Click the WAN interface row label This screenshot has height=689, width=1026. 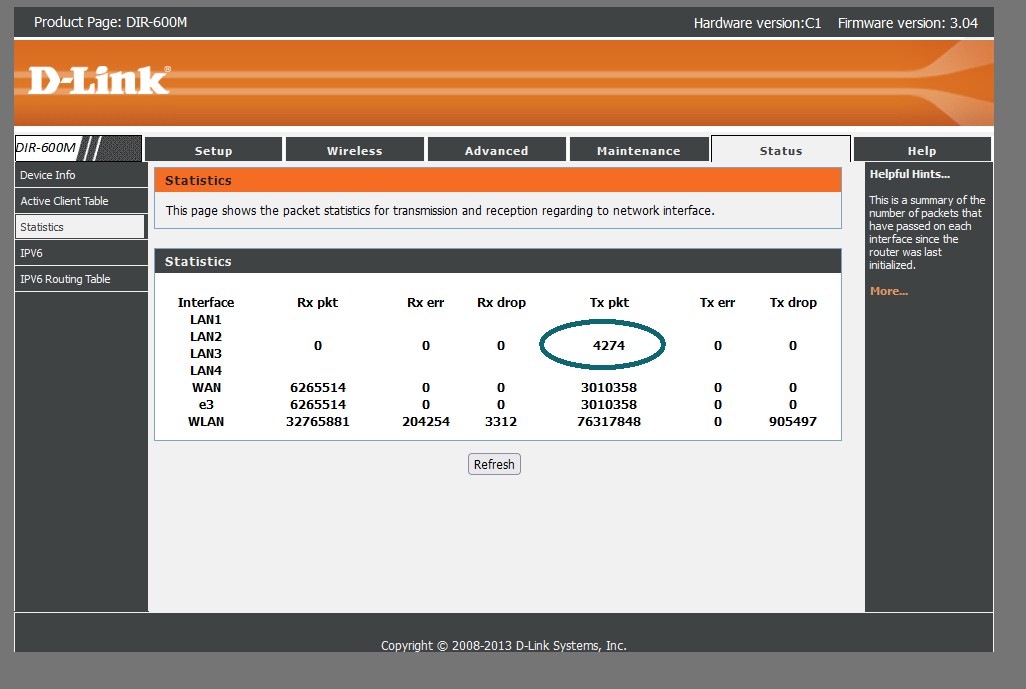[x=206, y=387]
